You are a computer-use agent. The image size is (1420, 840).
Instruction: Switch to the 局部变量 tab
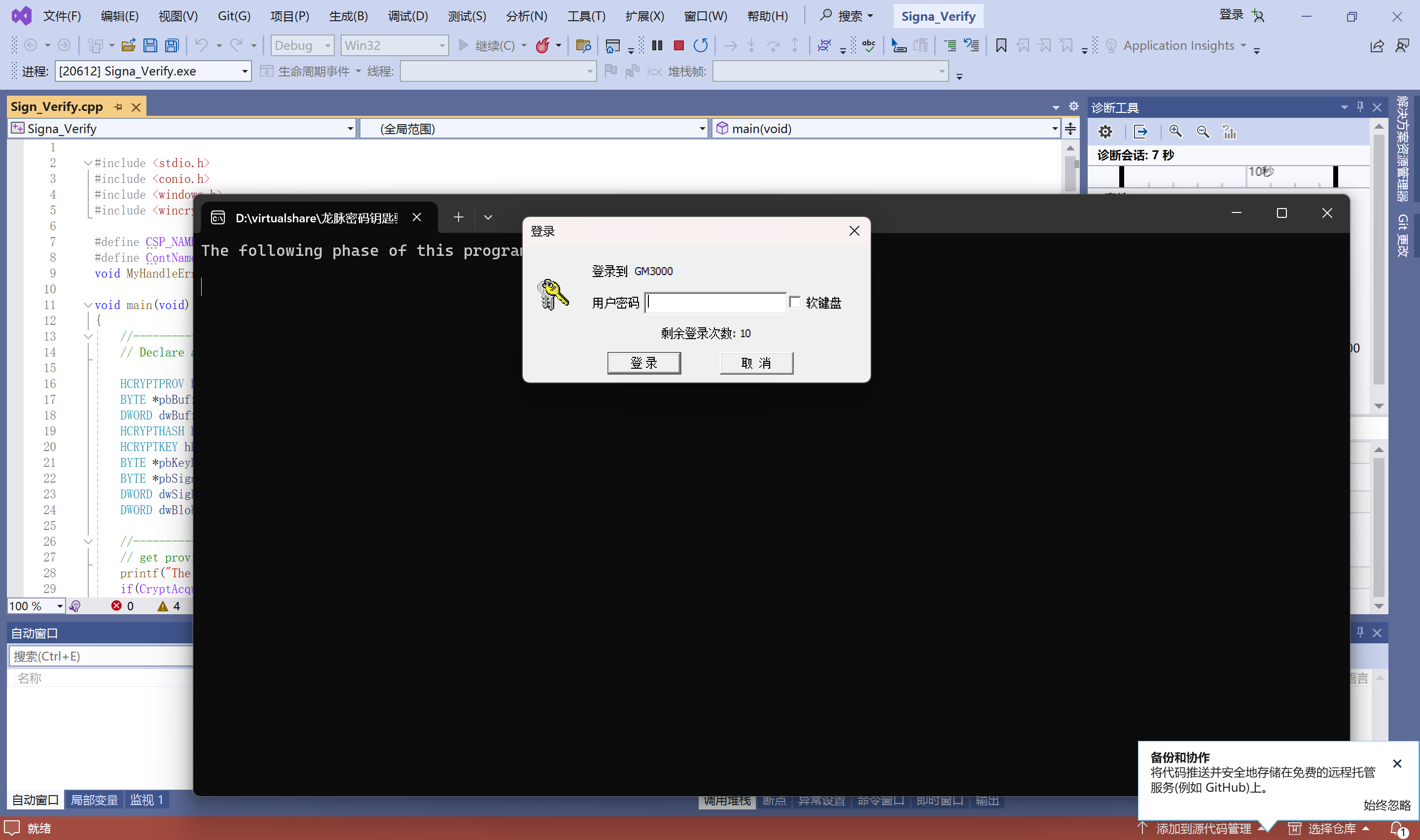click(x=94, y=800)
